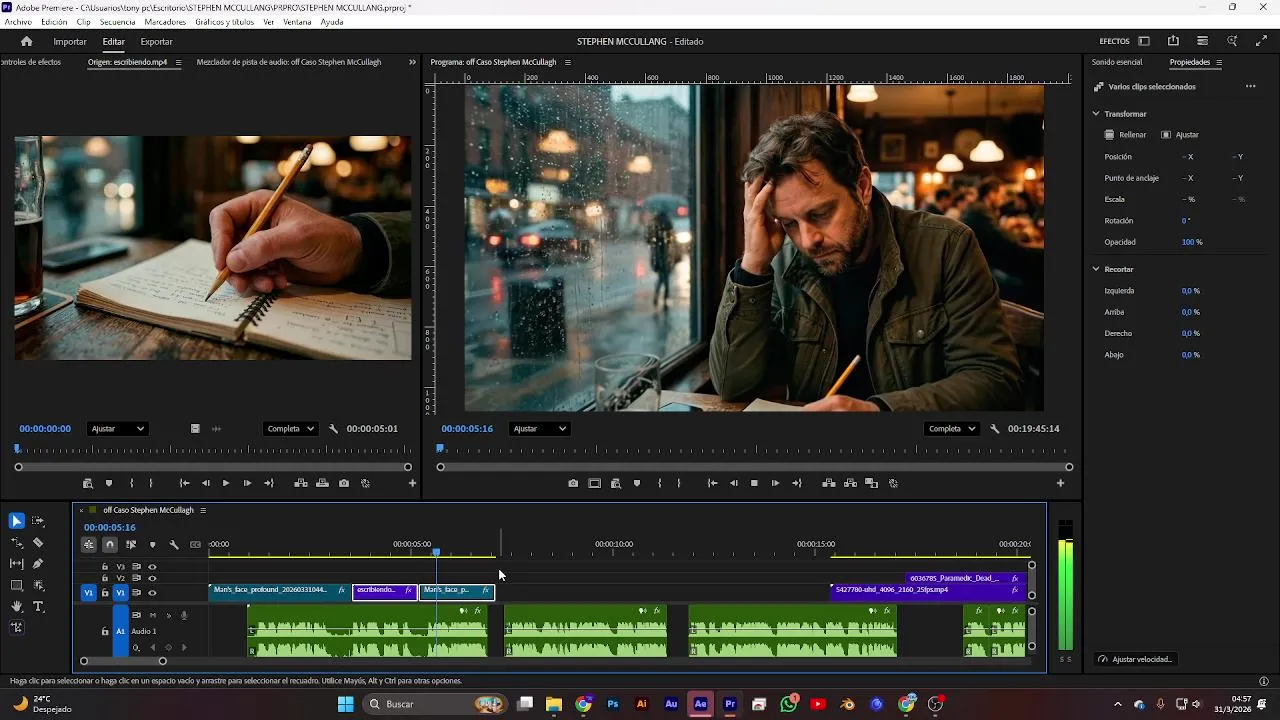Select the escribiendo clip on the timeline
This screenshot has width=1280, height=720.
(378, 591)
